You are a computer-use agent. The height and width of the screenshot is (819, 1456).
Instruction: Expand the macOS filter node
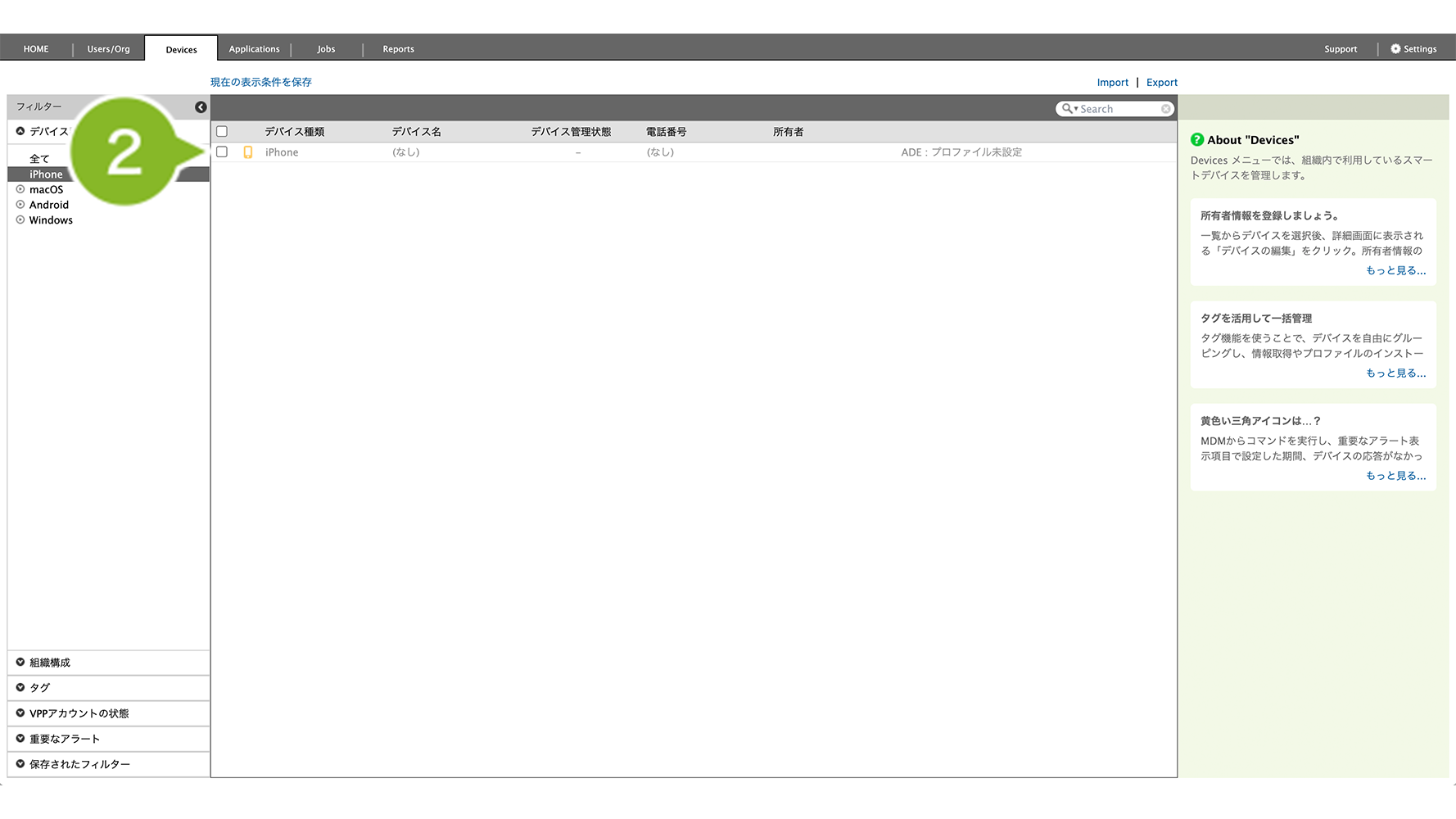(20, 189)
